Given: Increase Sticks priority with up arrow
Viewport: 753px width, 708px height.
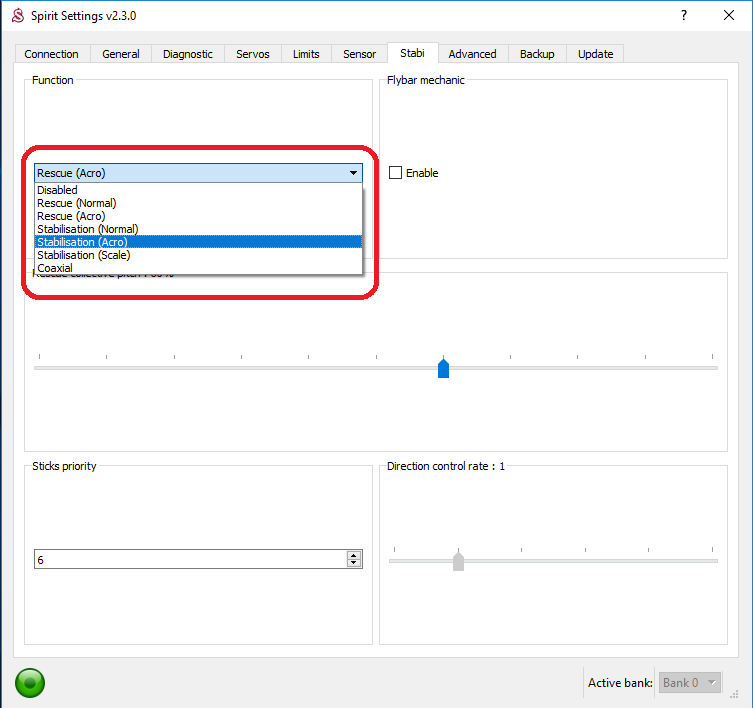Looking at the screenshot, I should [x=353, y=556].
